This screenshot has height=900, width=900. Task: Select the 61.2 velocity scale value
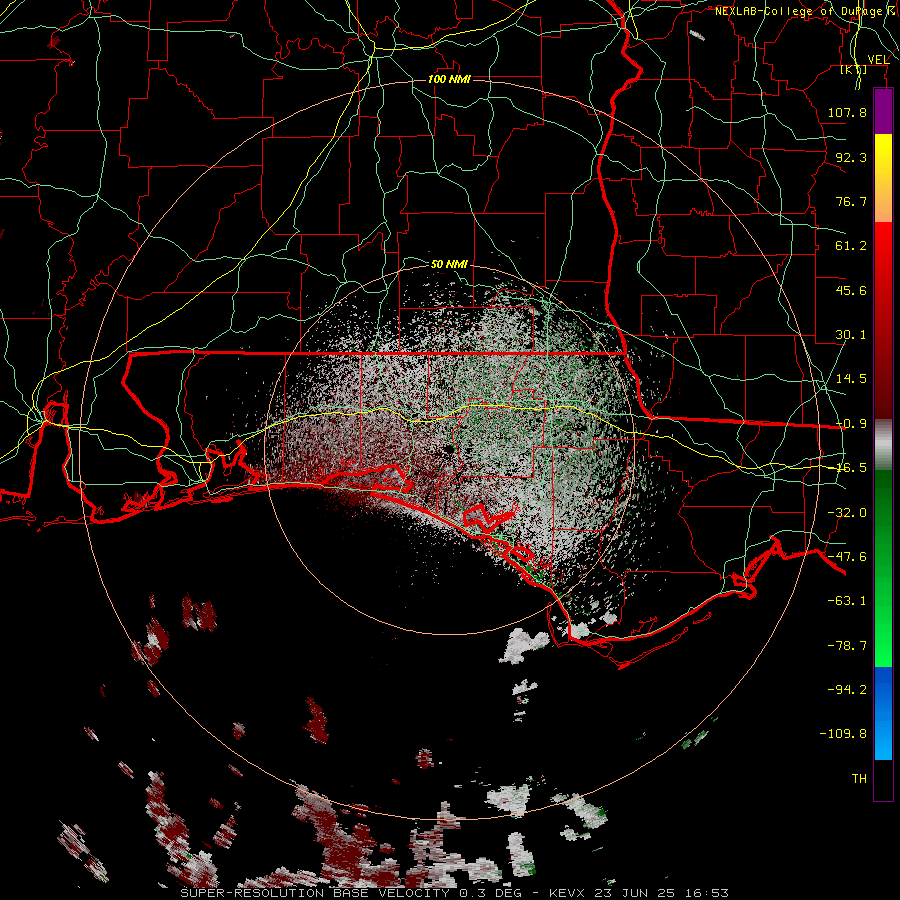851,246
